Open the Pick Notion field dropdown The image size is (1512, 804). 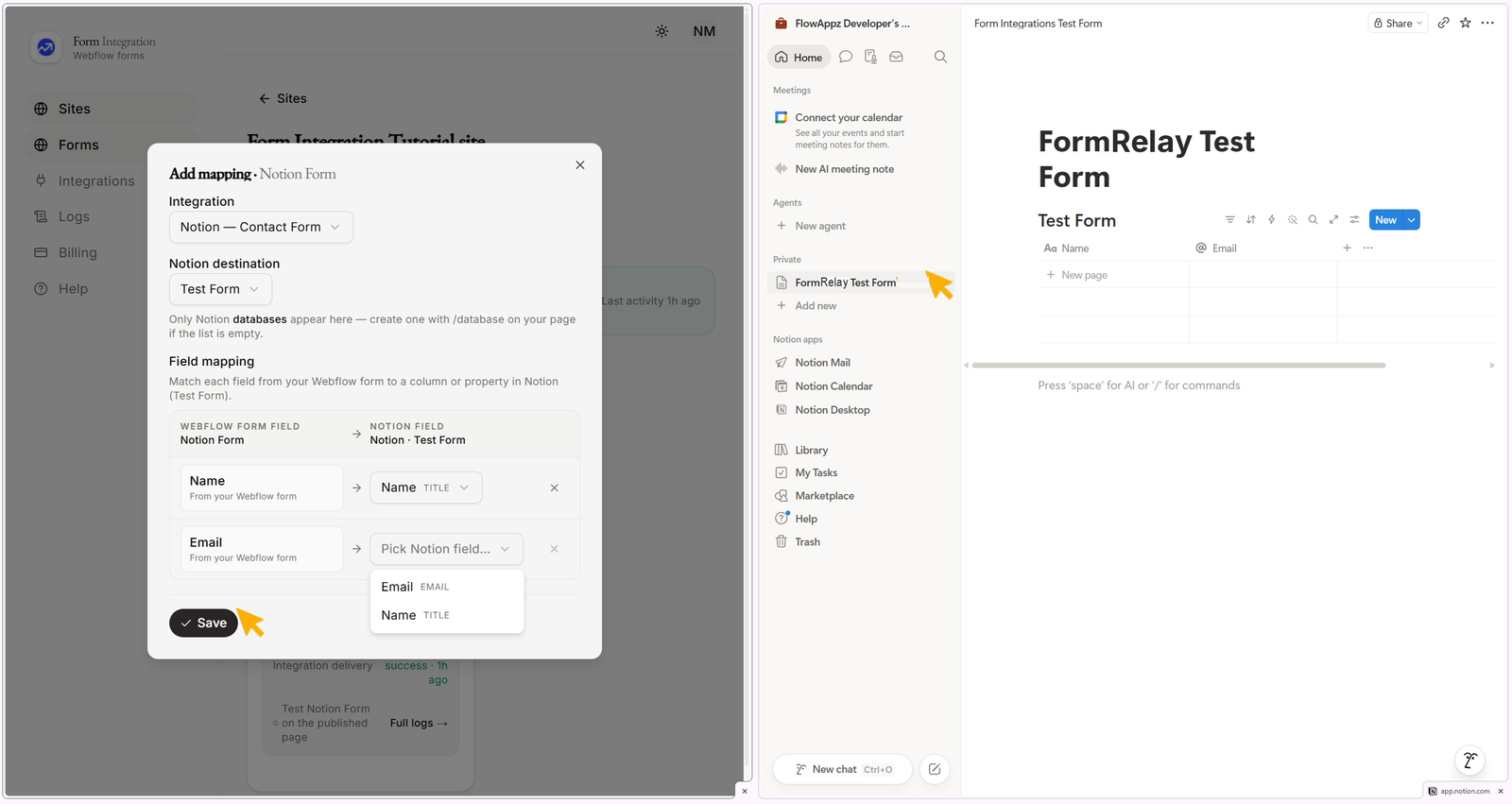point(446,549)
